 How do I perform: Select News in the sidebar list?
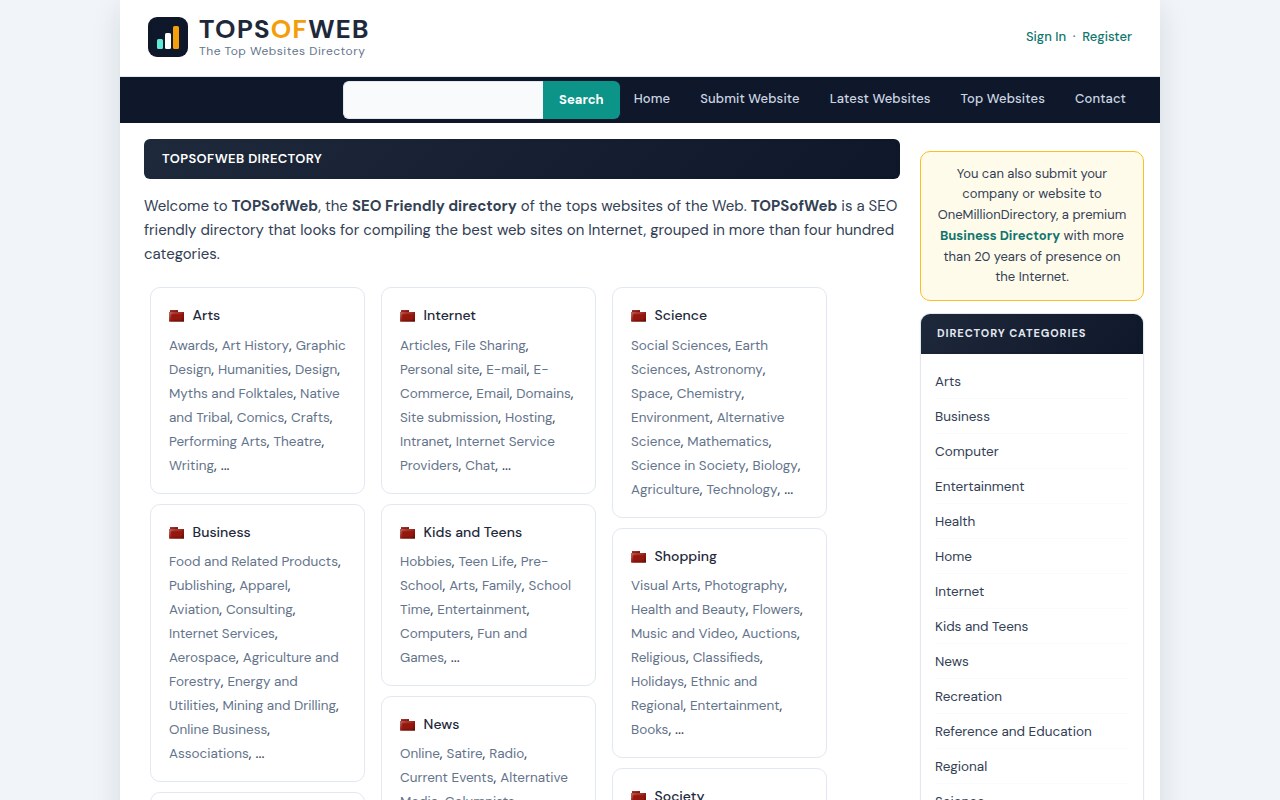point(952,662)
